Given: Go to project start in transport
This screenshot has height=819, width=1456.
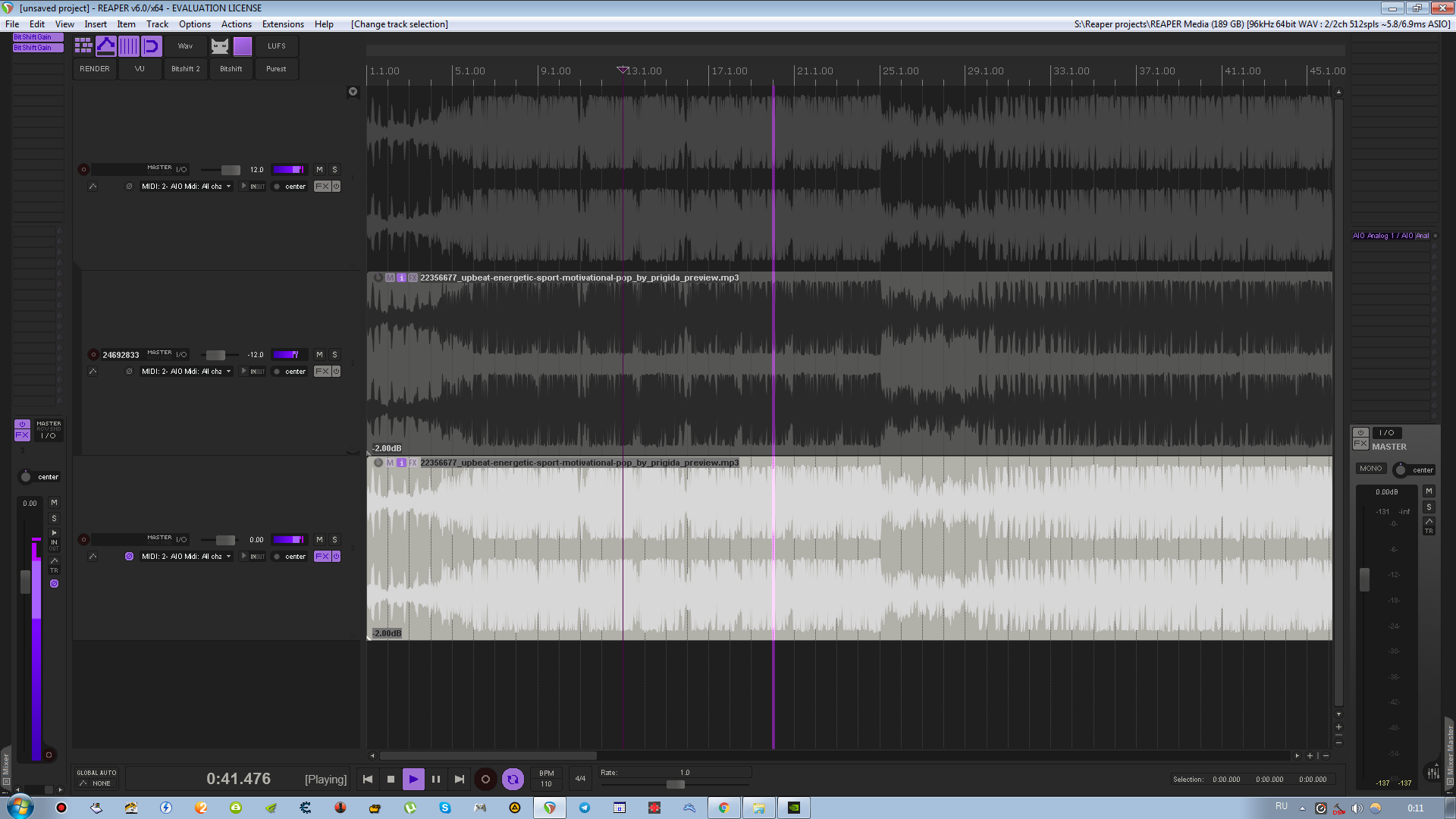Looking at the screenshot, I should (x=368, y=779).
